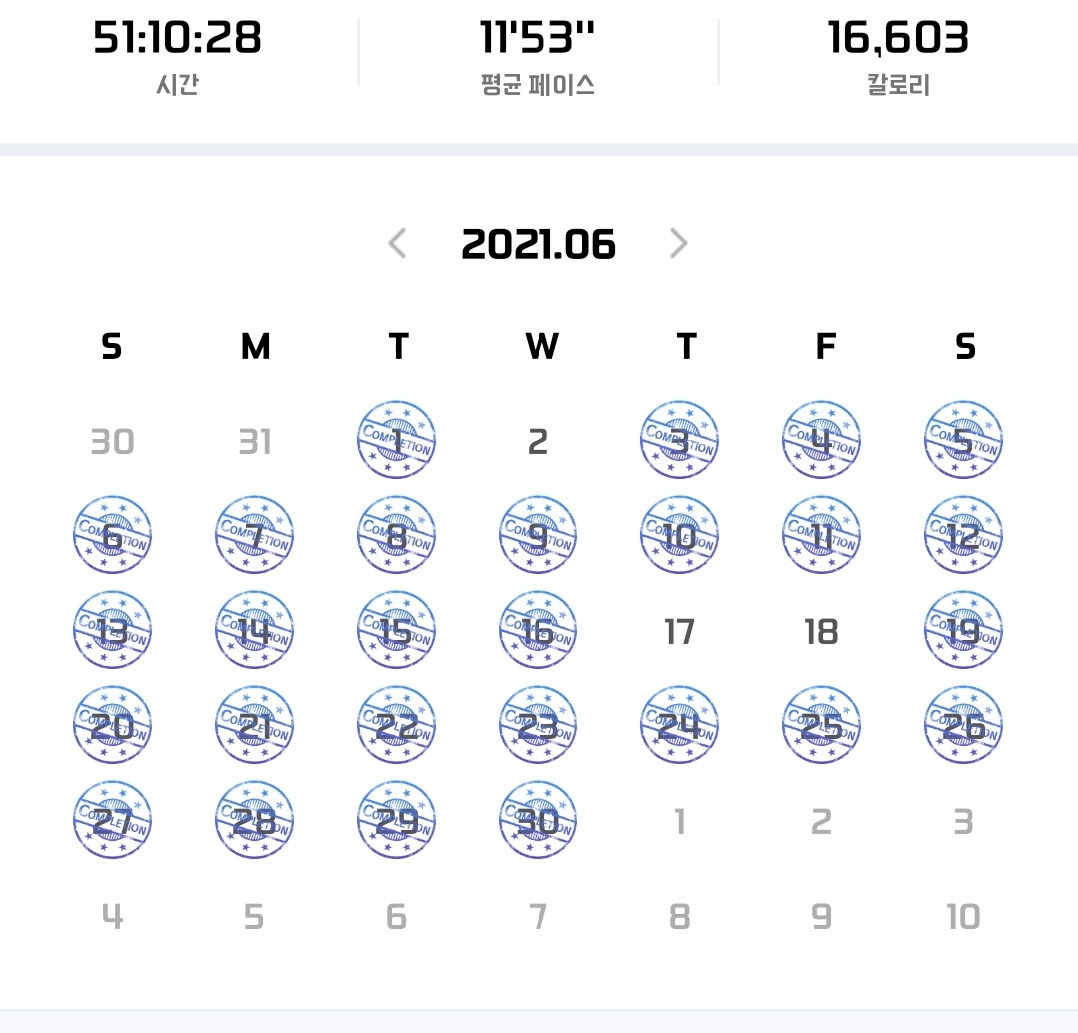The width and height of the screenshot is (1078, 1033).
Task: Select the completion stamp on June 10
Action: pos(680,535)
